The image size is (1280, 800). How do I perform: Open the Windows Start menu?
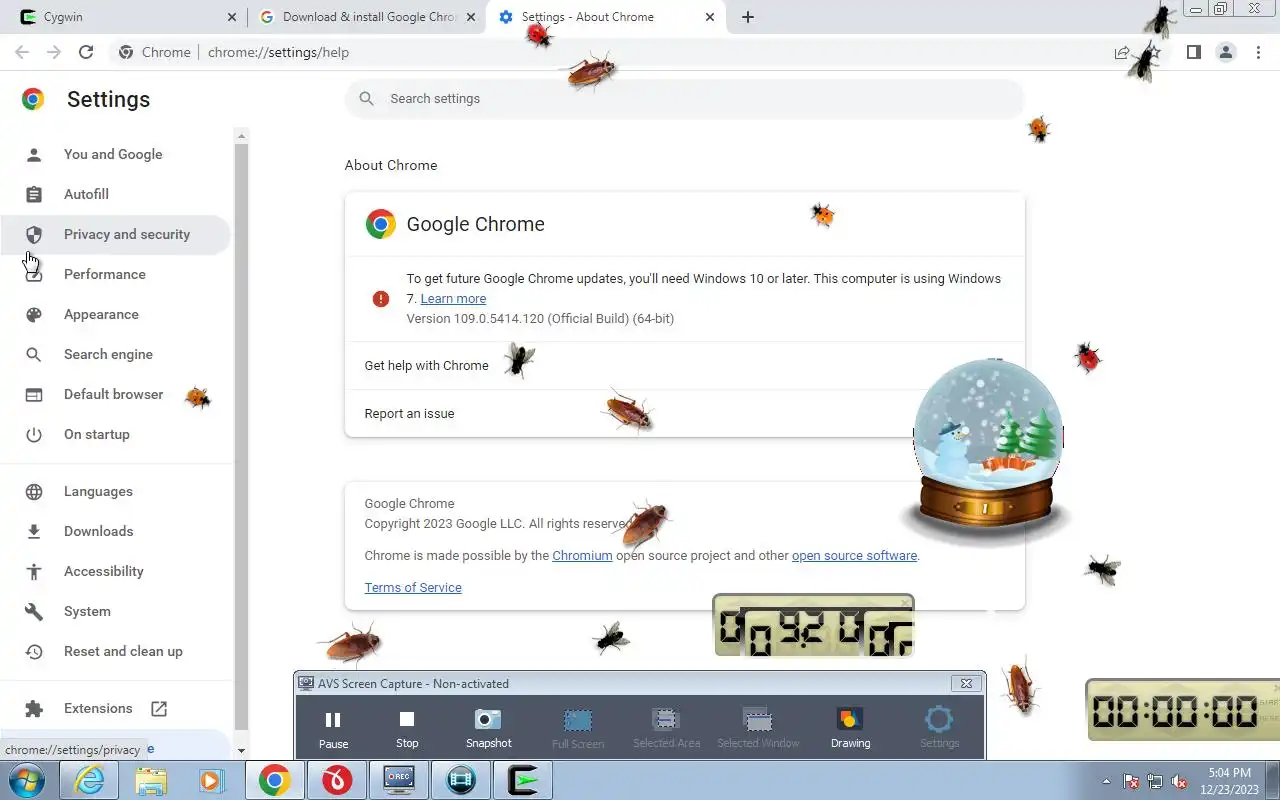coord(27,780)
